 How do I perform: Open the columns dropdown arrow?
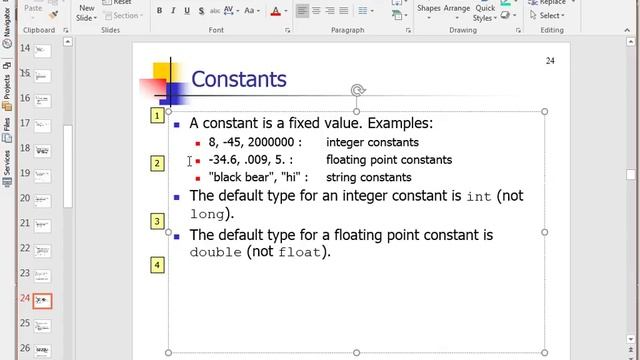point(372,11)
